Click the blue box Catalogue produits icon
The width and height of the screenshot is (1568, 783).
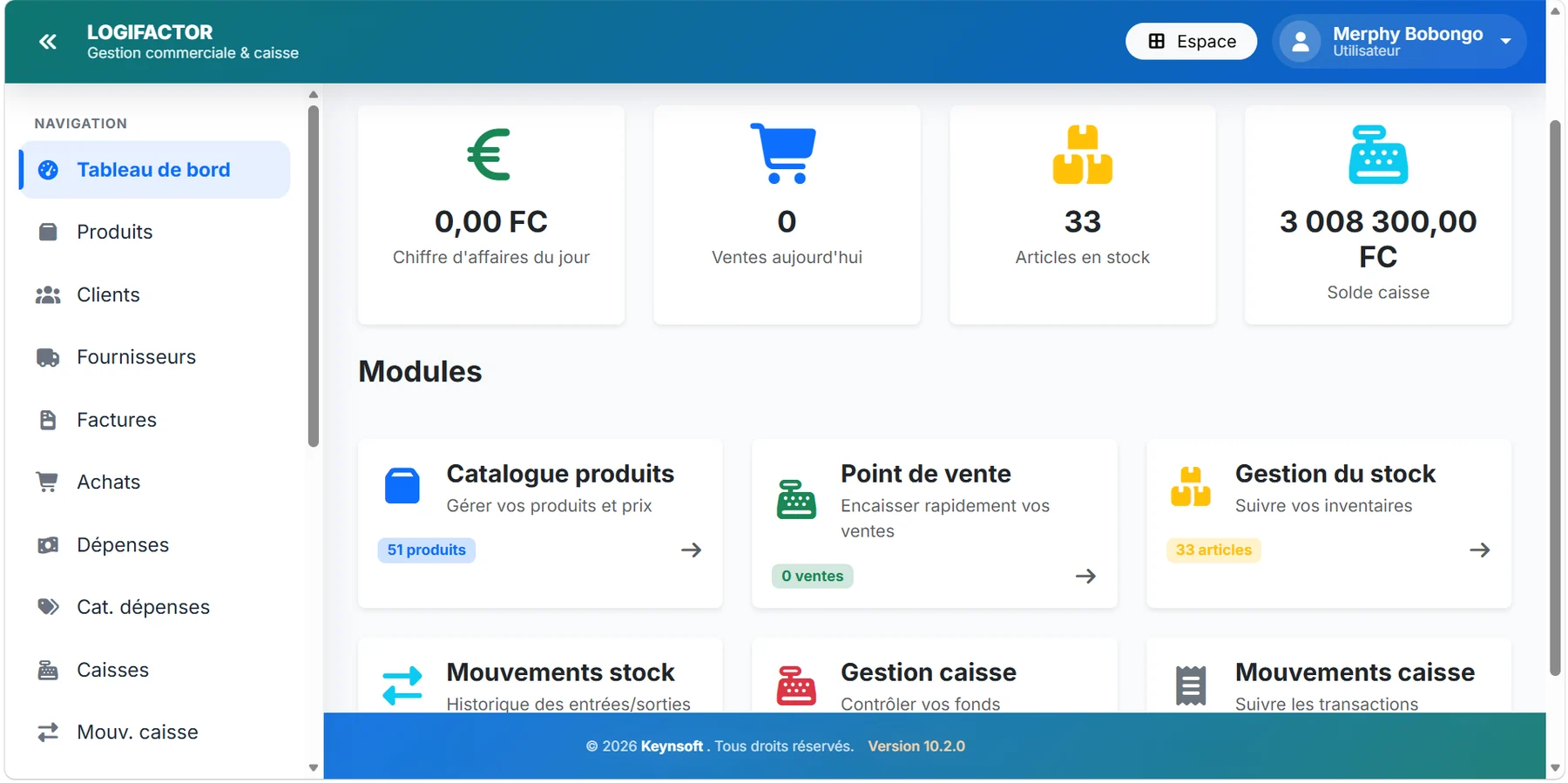click(402, 486)
